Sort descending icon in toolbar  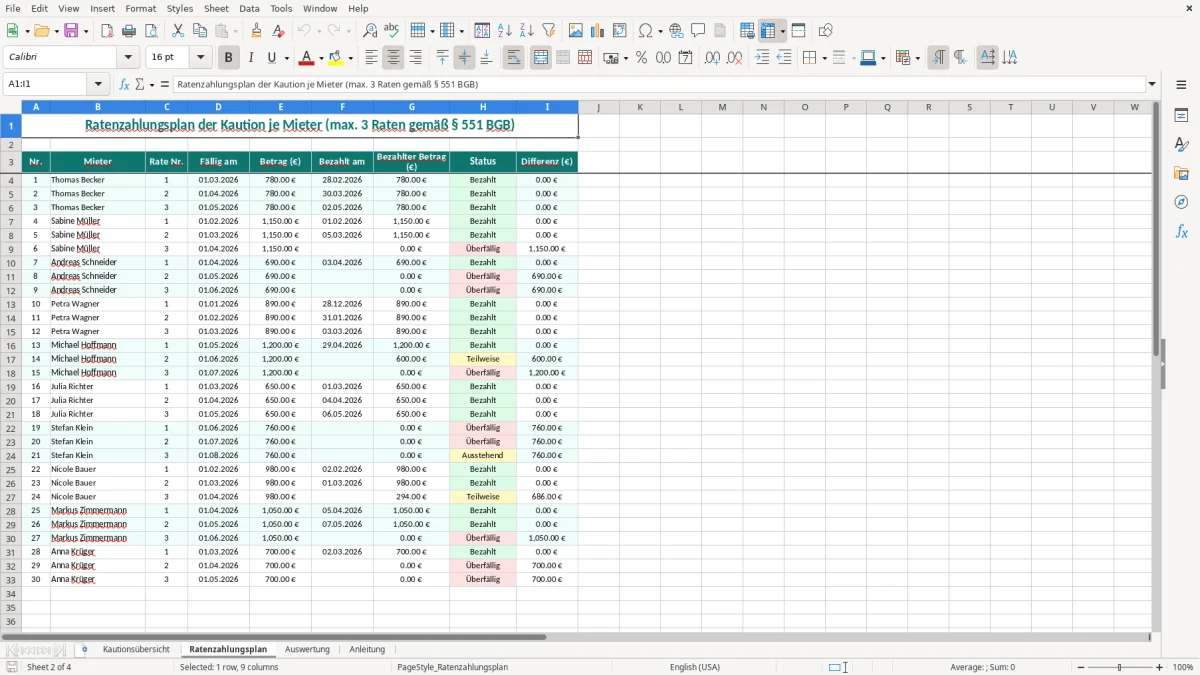click(527, 31)
